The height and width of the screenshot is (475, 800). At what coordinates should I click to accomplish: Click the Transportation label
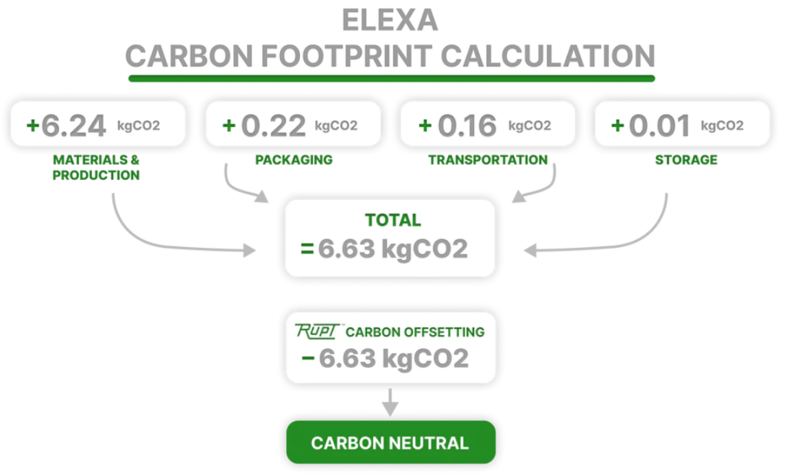pos(488,160)
